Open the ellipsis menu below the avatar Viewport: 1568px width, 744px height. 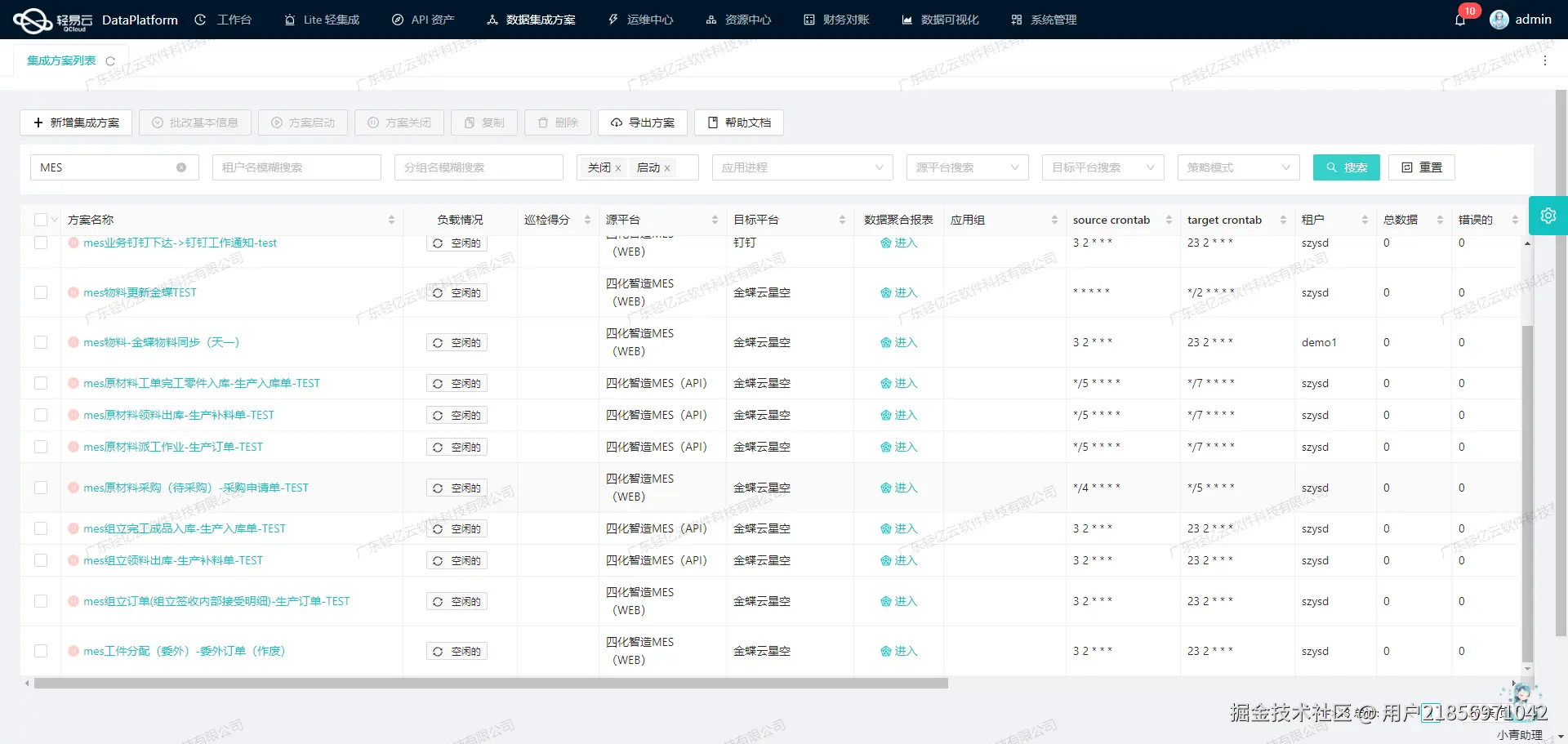pos(1545,60)
